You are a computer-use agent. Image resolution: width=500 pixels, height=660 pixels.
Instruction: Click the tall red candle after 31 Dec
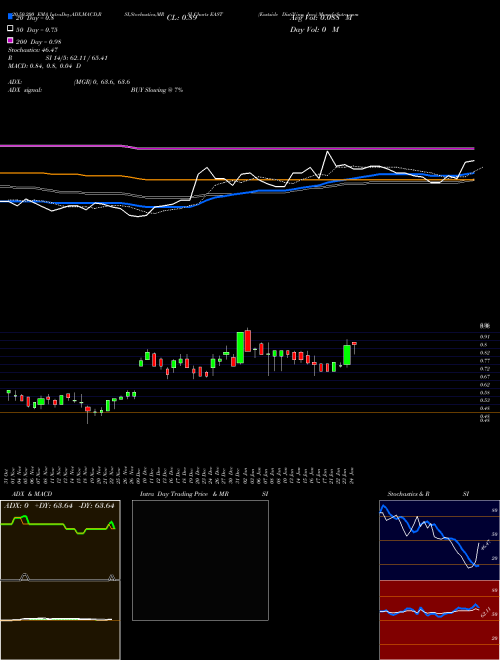(x=248, y=341)
